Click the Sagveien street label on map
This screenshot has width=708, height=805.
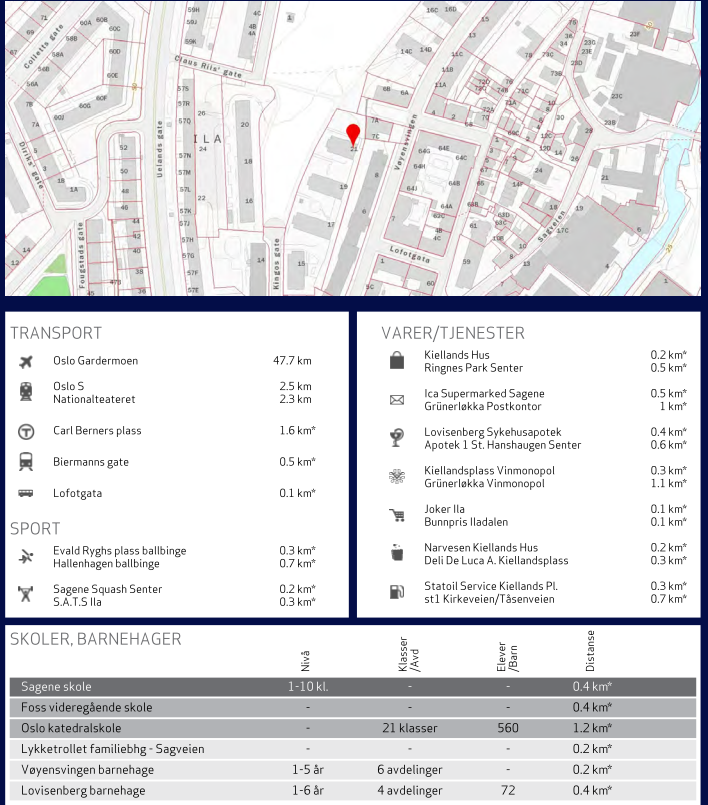551,226
